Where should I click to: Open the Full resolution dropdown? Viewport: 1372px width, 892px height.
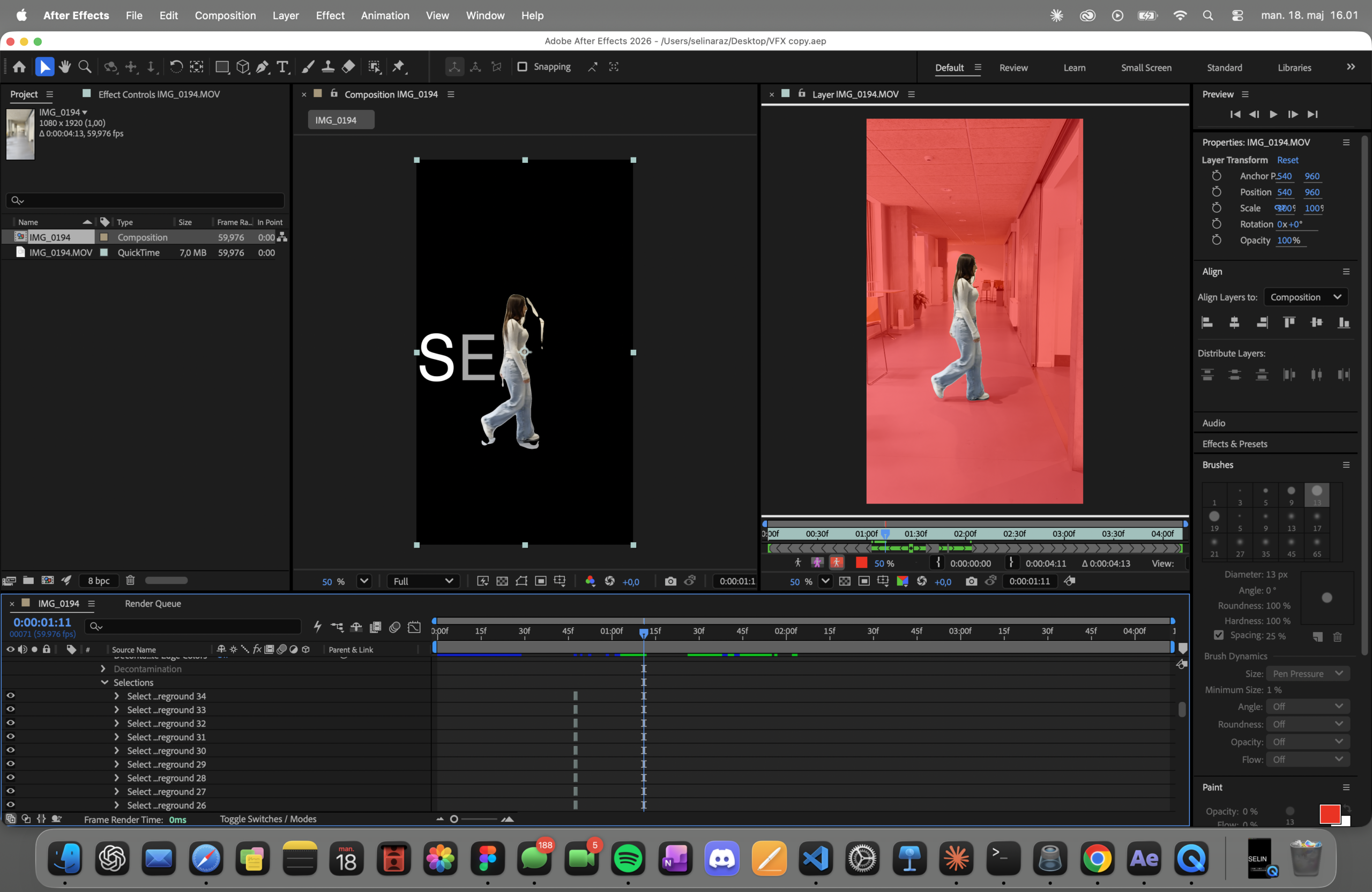(423, 581)
